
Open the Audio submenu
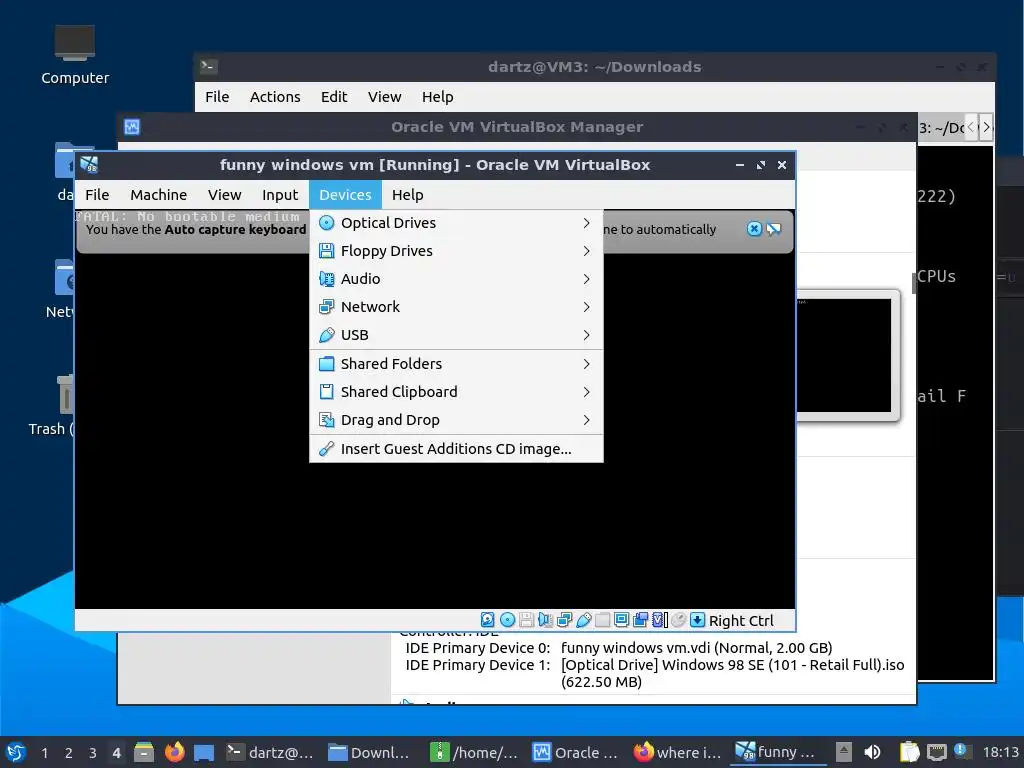pos(456,279)
